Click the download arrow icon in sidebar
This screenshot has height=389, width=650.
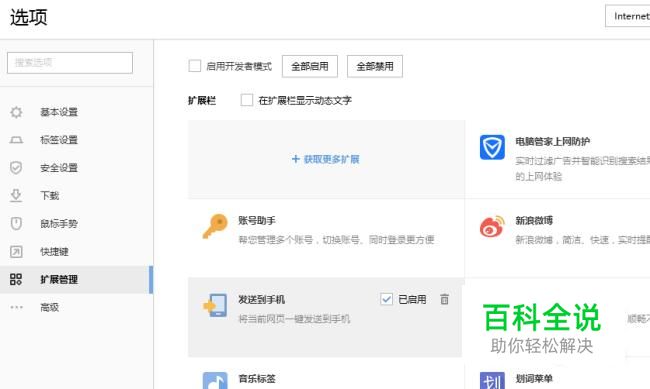pos(16,195)
